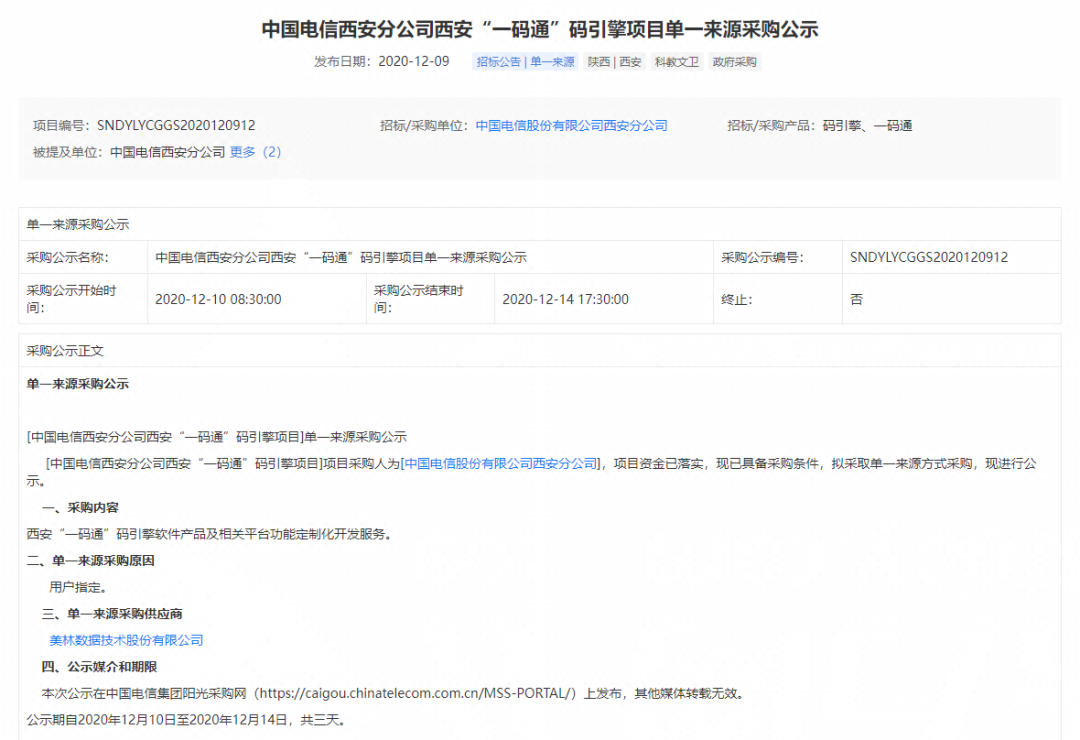The height and width of the screenshot is (740, 1080).
Task: Click the 用户指定 text
Action: pos(78,587)
